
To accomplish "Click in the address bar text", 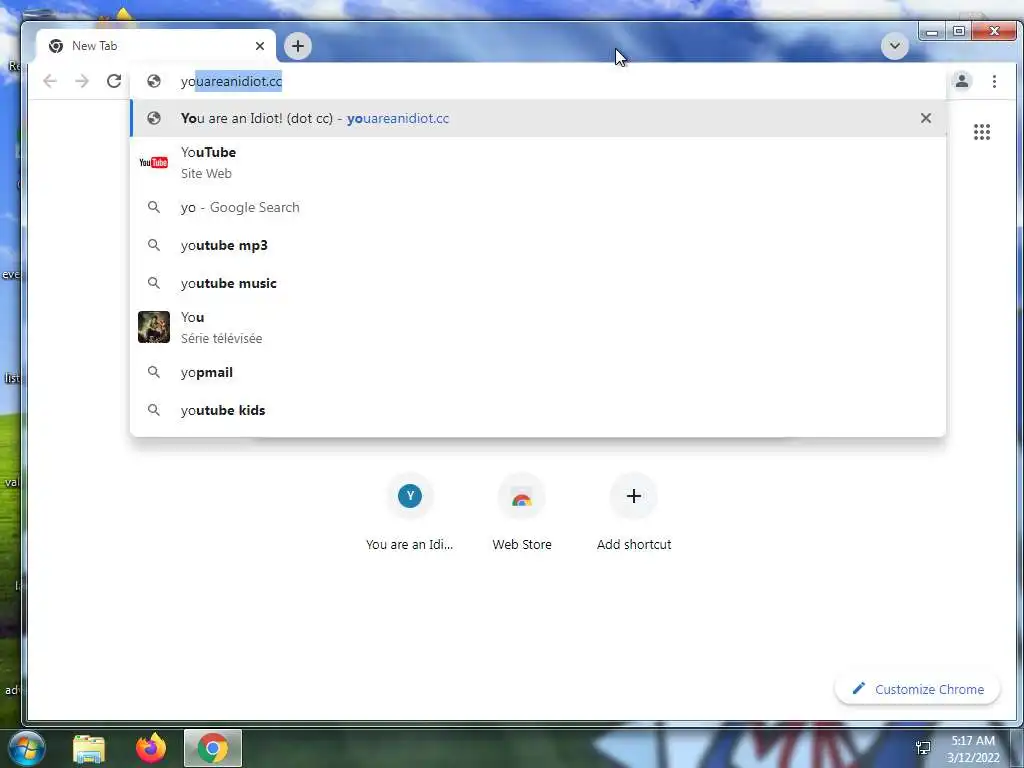I will (231, 82).
